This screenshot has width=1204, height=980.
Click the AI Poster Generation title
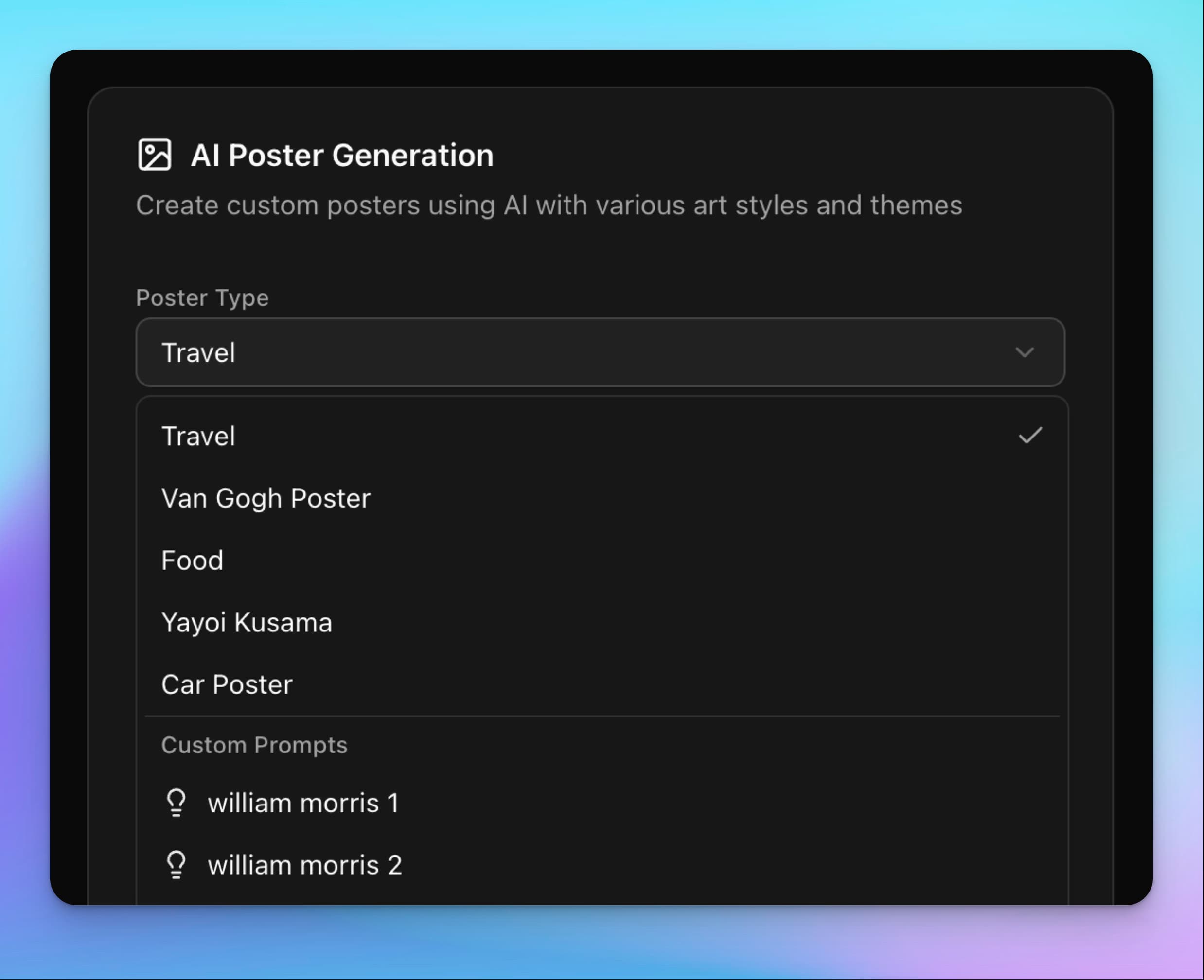(342, 155)
